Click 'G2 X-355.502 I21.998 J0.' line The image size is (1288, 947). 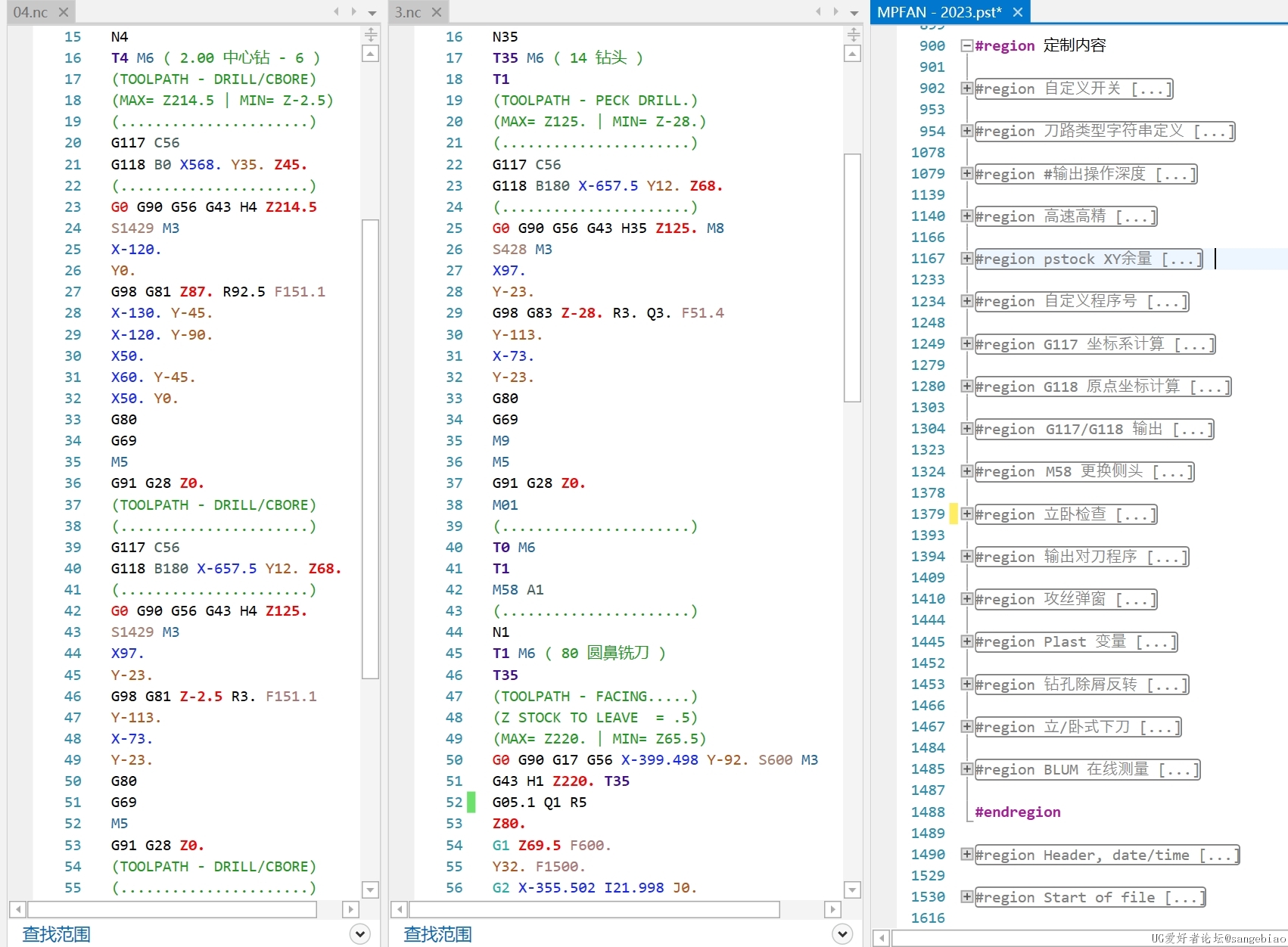click(x=595, y=888)
